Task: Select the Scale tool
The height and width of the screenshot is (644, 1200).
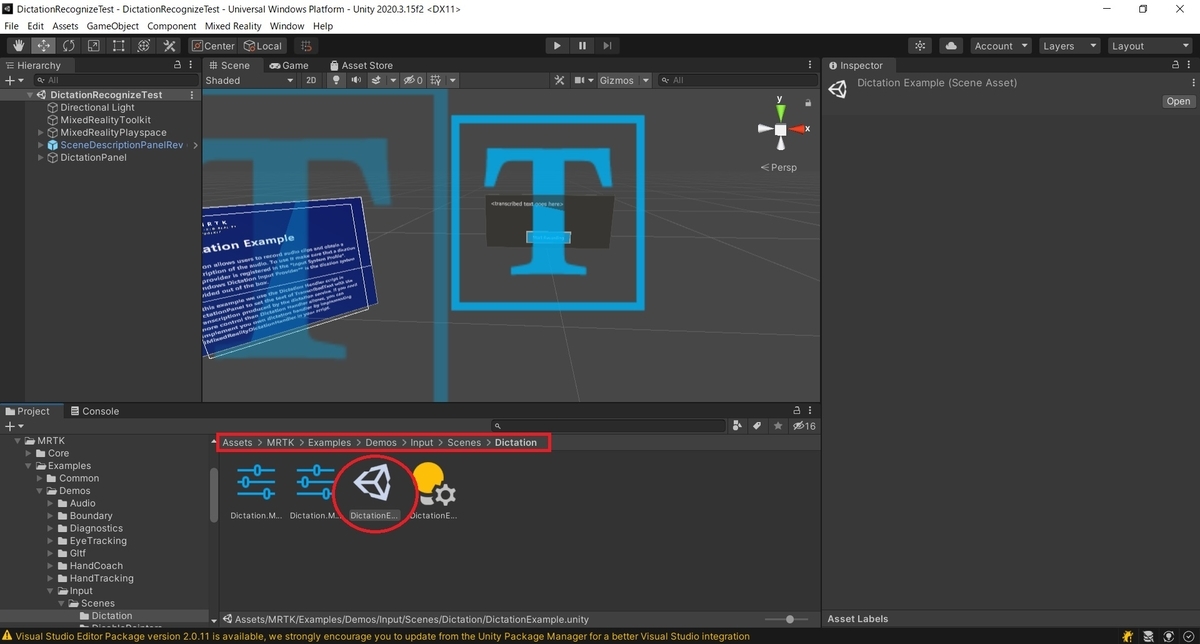Action: pyautogui.click(x=94, y=46)
